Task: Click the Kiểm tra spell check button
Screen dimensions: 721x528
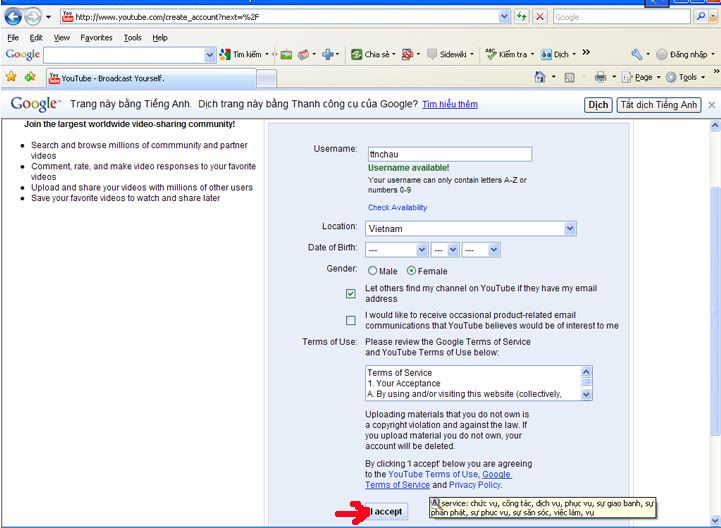Action: pyautogui.click(x=506, y=54)
